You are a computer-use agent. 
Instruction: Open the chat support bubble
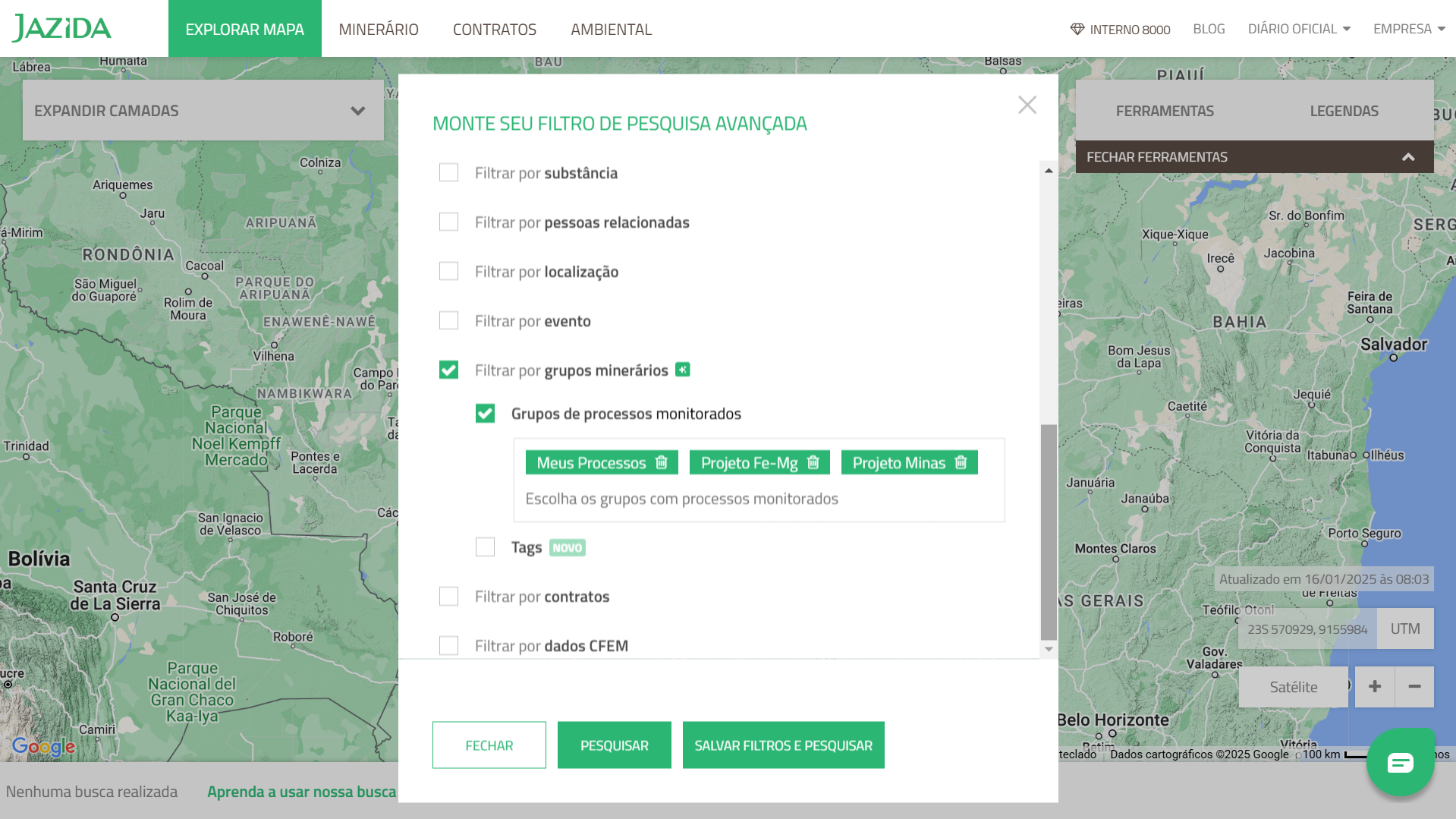coord(1400,762)
